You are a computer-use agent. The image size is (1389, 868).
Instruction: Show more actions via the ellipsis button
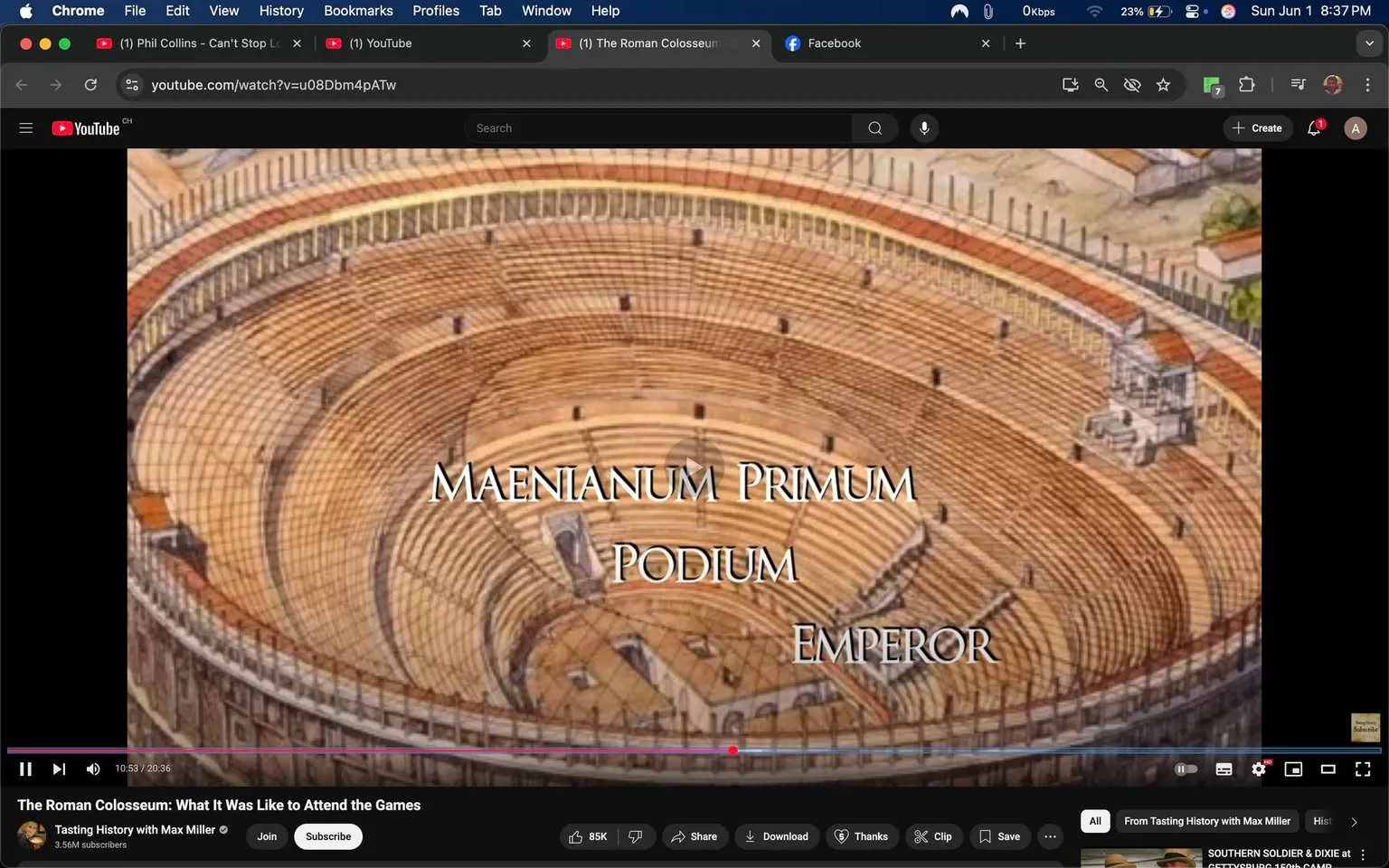click(x=1049, y=836)
